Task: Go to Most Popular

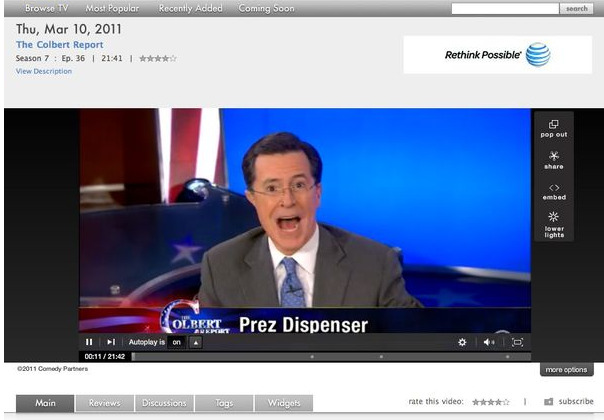Action: (112, 8)
